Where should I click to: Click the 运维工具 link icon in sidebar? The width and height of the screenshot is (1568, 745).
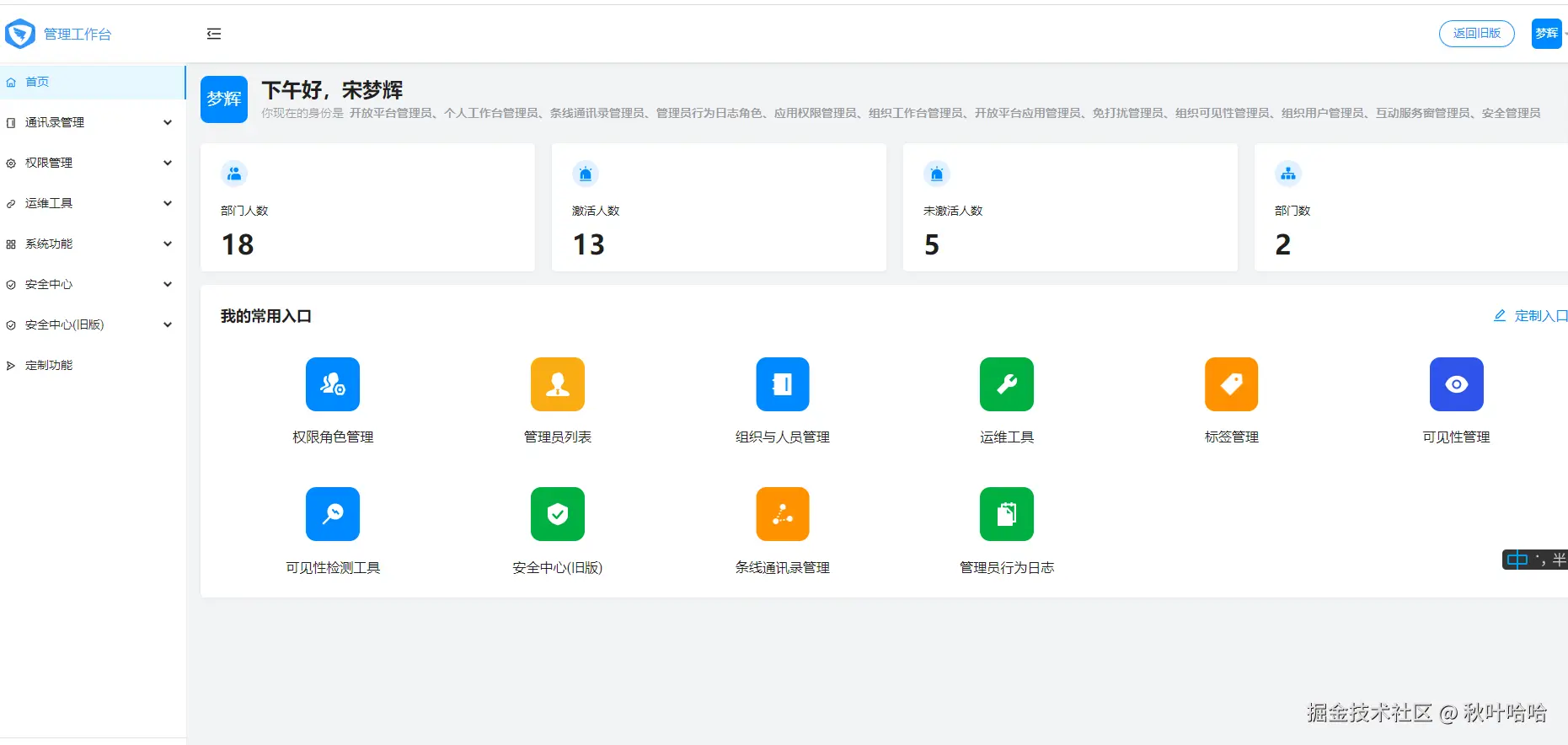click(11, 204)
